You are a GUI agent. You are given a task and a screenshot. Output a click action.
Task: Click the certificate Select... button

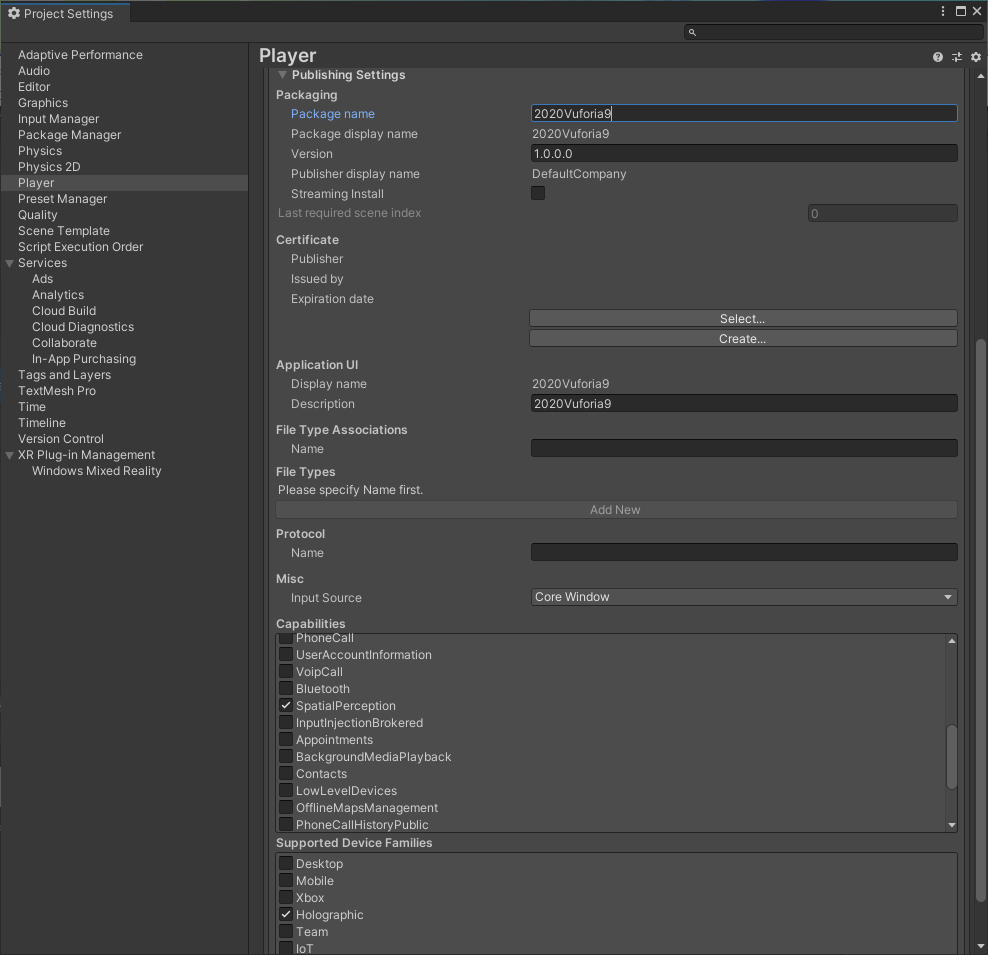tap(742, 319)
